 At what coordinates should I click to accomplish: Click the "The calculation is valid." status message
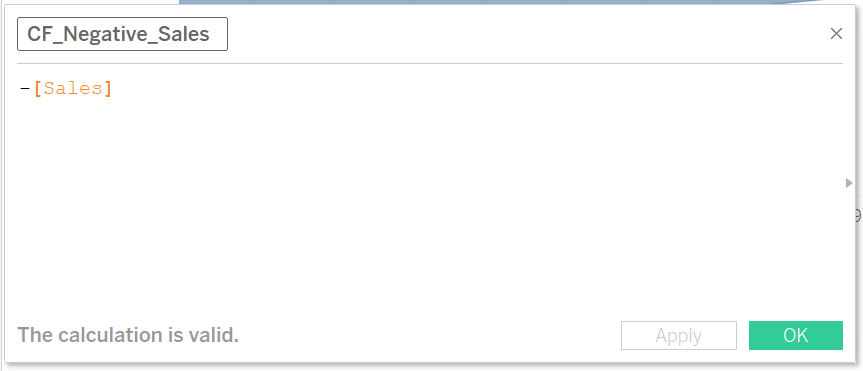click(x=128, y=335)
